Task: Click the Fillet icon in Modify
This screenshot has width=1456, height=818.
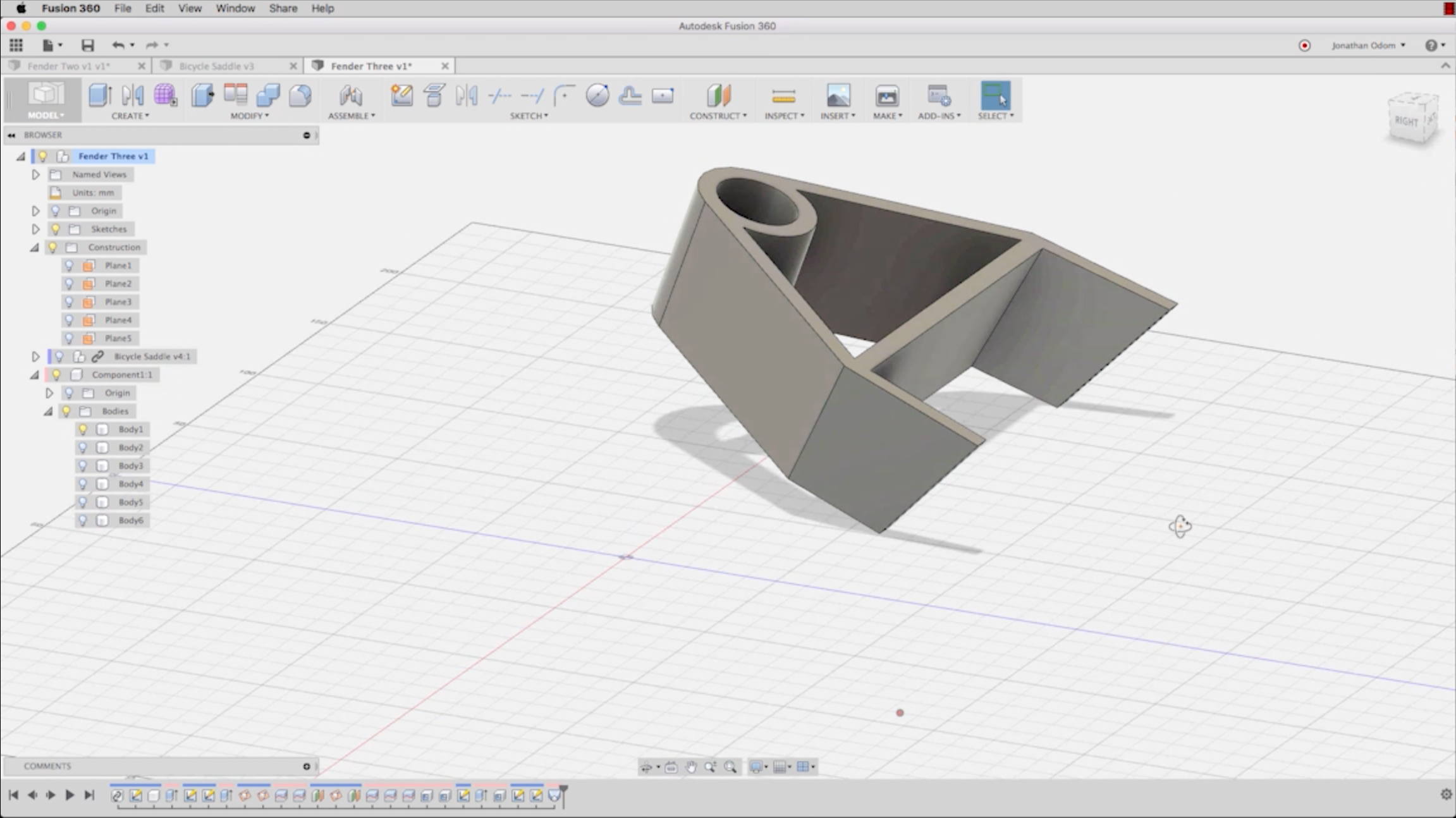Action: coord(300,95)
